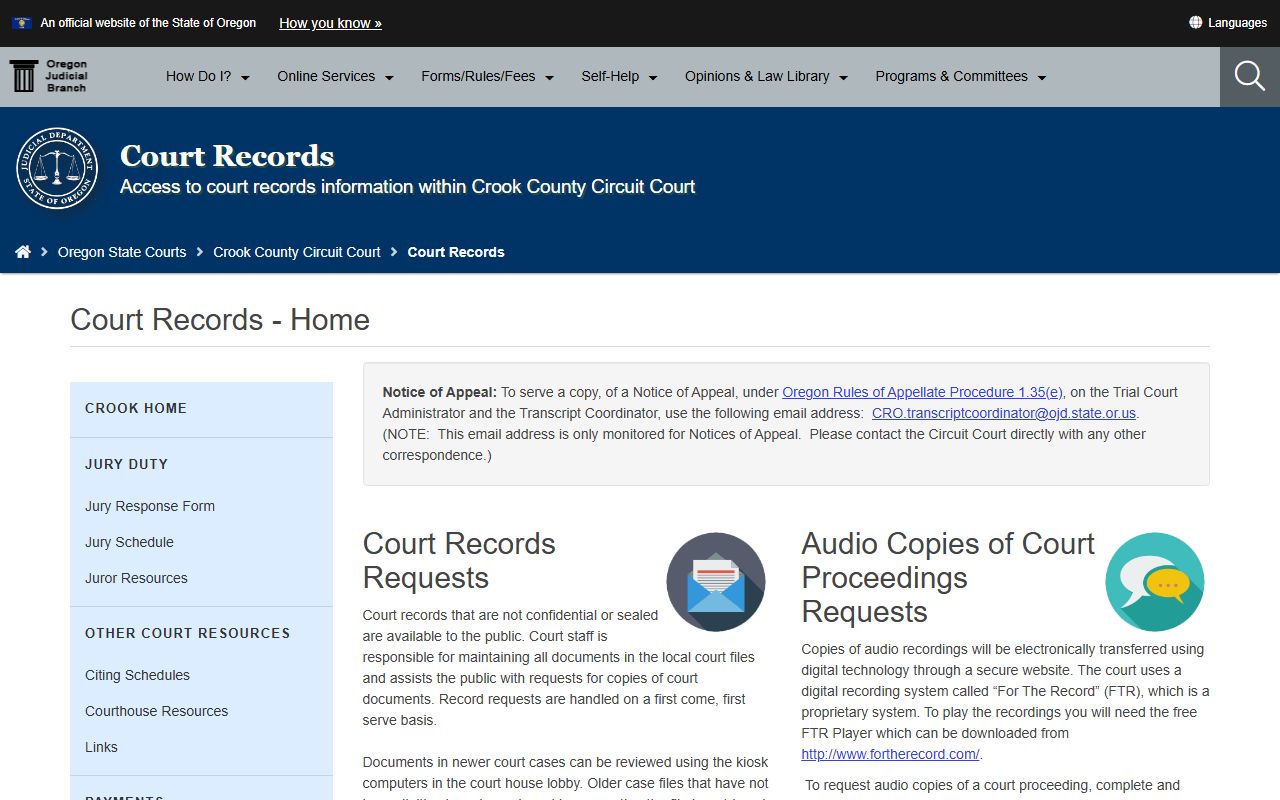Open Jury Schedule sidebar link
The height and width of the screenshot is (800, 1280).
coord(129,542)
